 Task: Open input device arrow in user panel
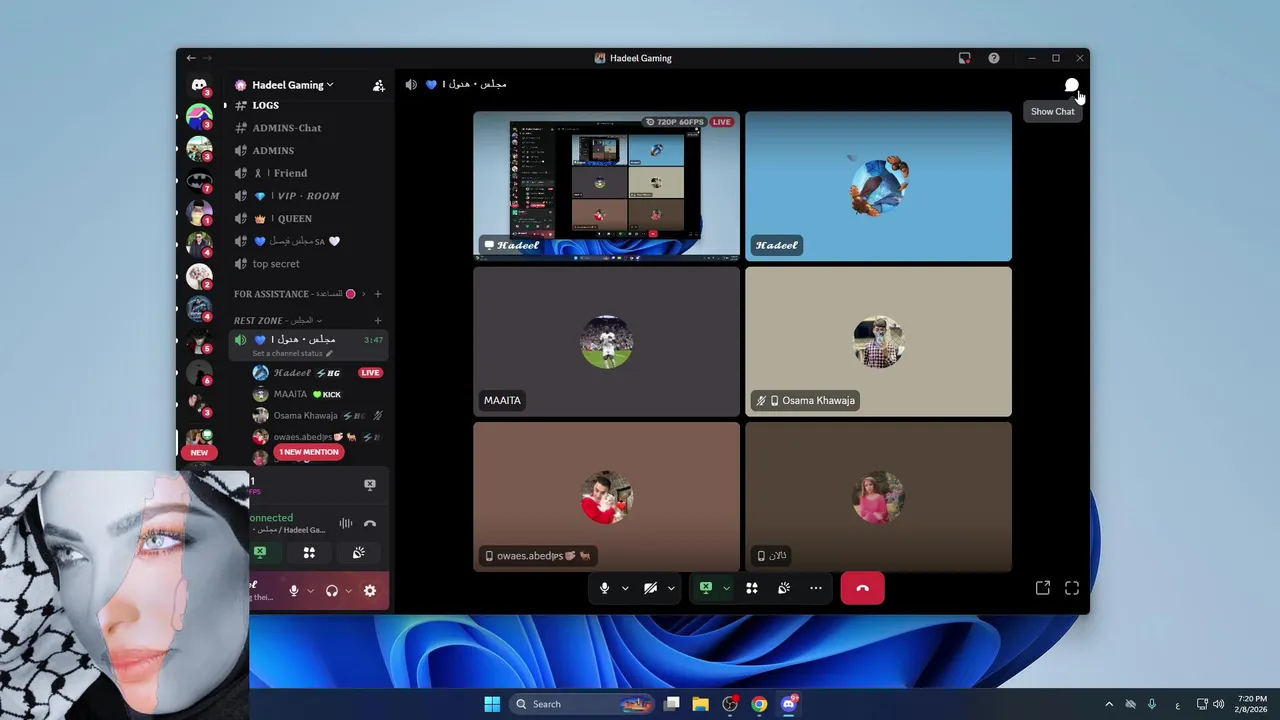click(310, 591)
